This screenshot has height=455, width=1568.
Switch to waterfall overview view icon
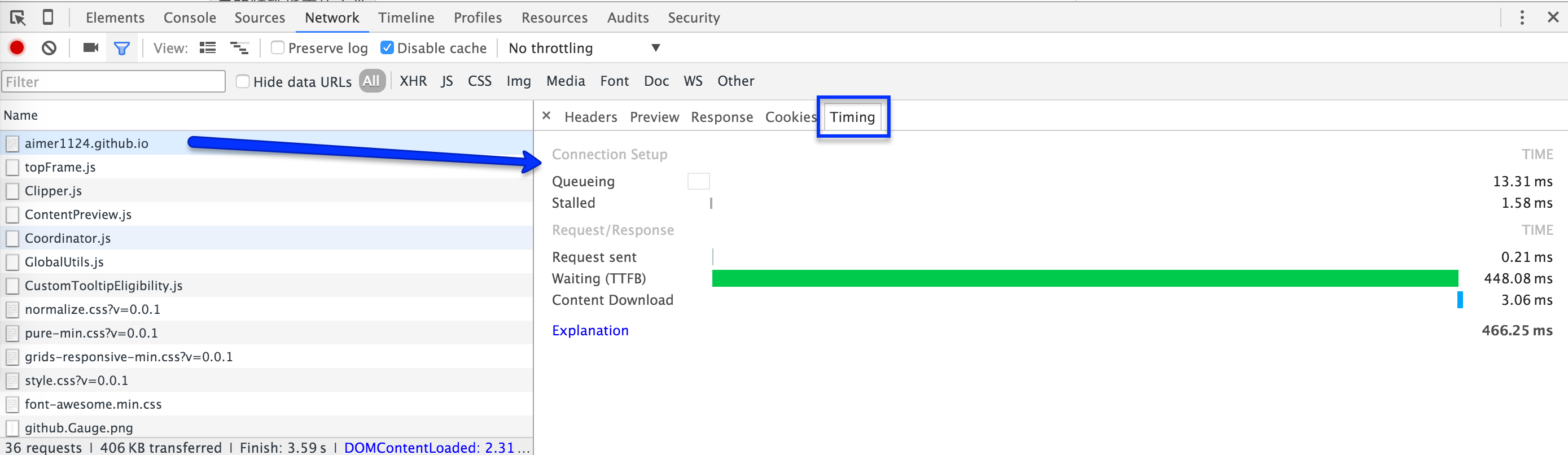(239, 47)
